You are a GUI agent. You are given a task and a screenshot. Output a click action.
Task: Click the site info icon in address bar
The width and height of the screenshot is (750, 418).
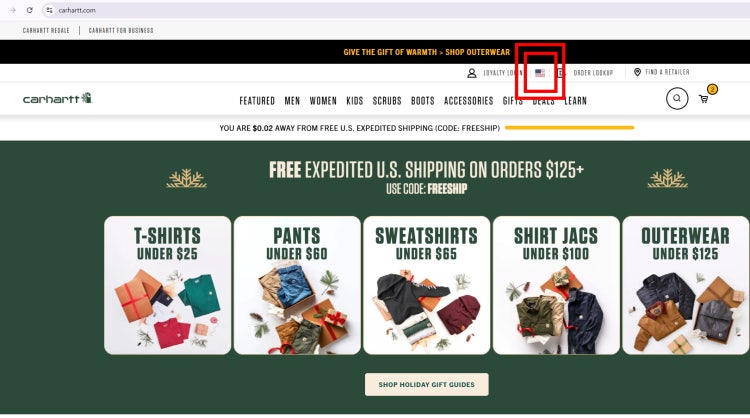(x=49, y=10)
